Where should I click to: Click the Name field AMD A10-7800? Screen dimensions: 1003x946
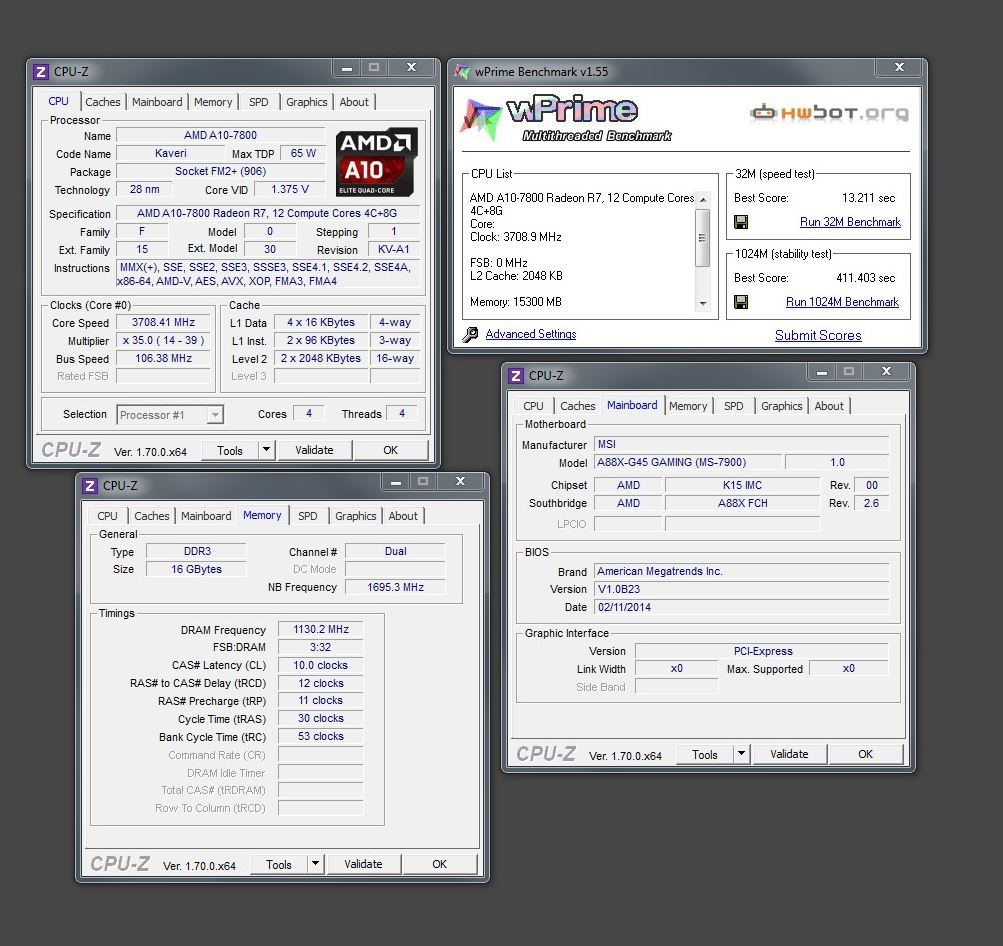point(221,135)
